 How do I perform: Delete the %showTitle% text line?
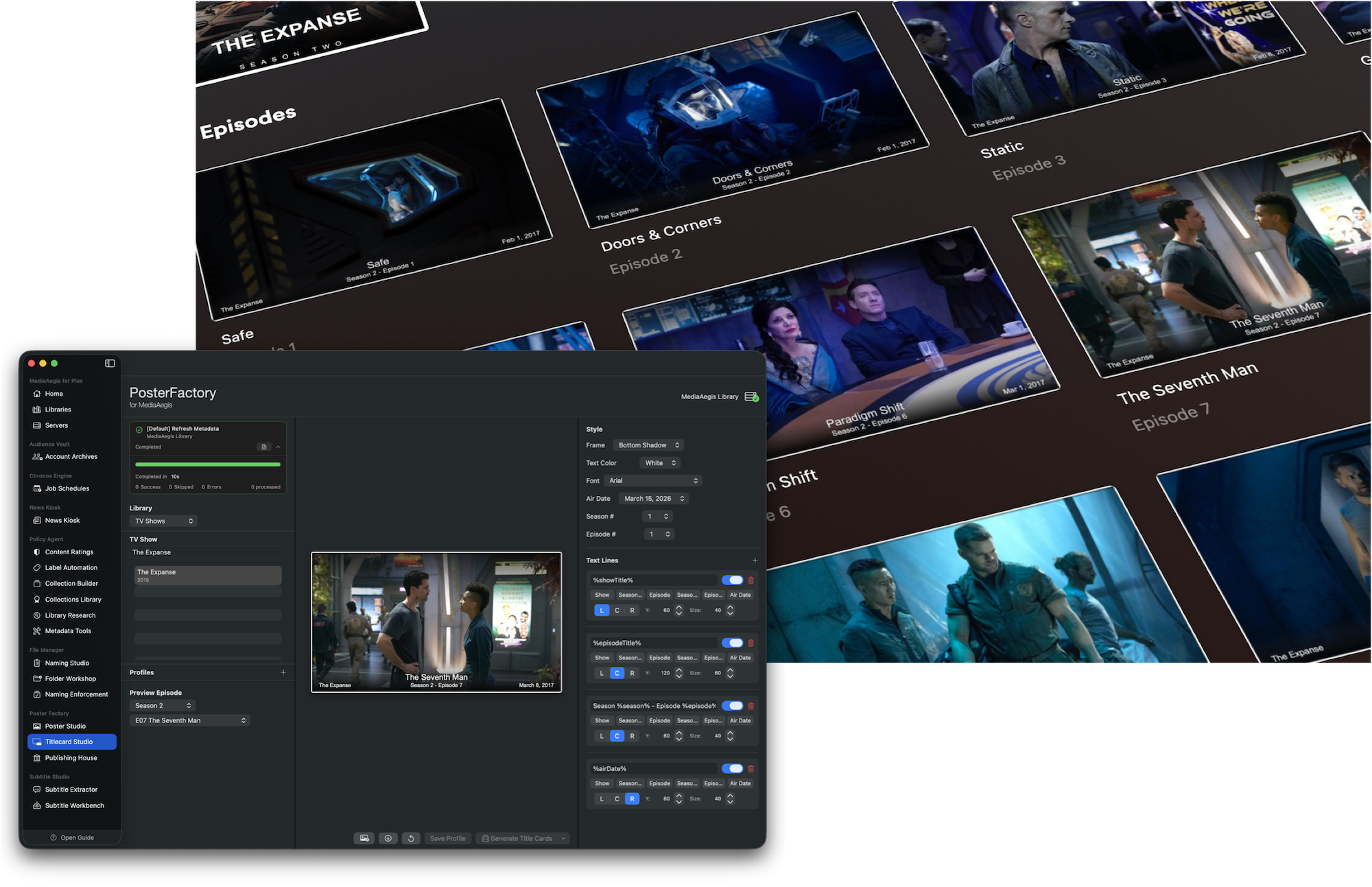pos(750,580)
